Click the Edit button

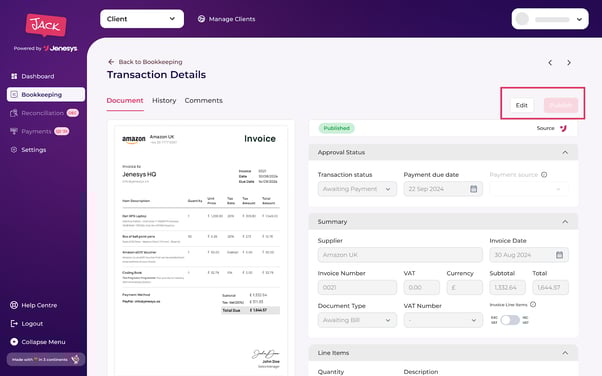(x=521, y=105)
